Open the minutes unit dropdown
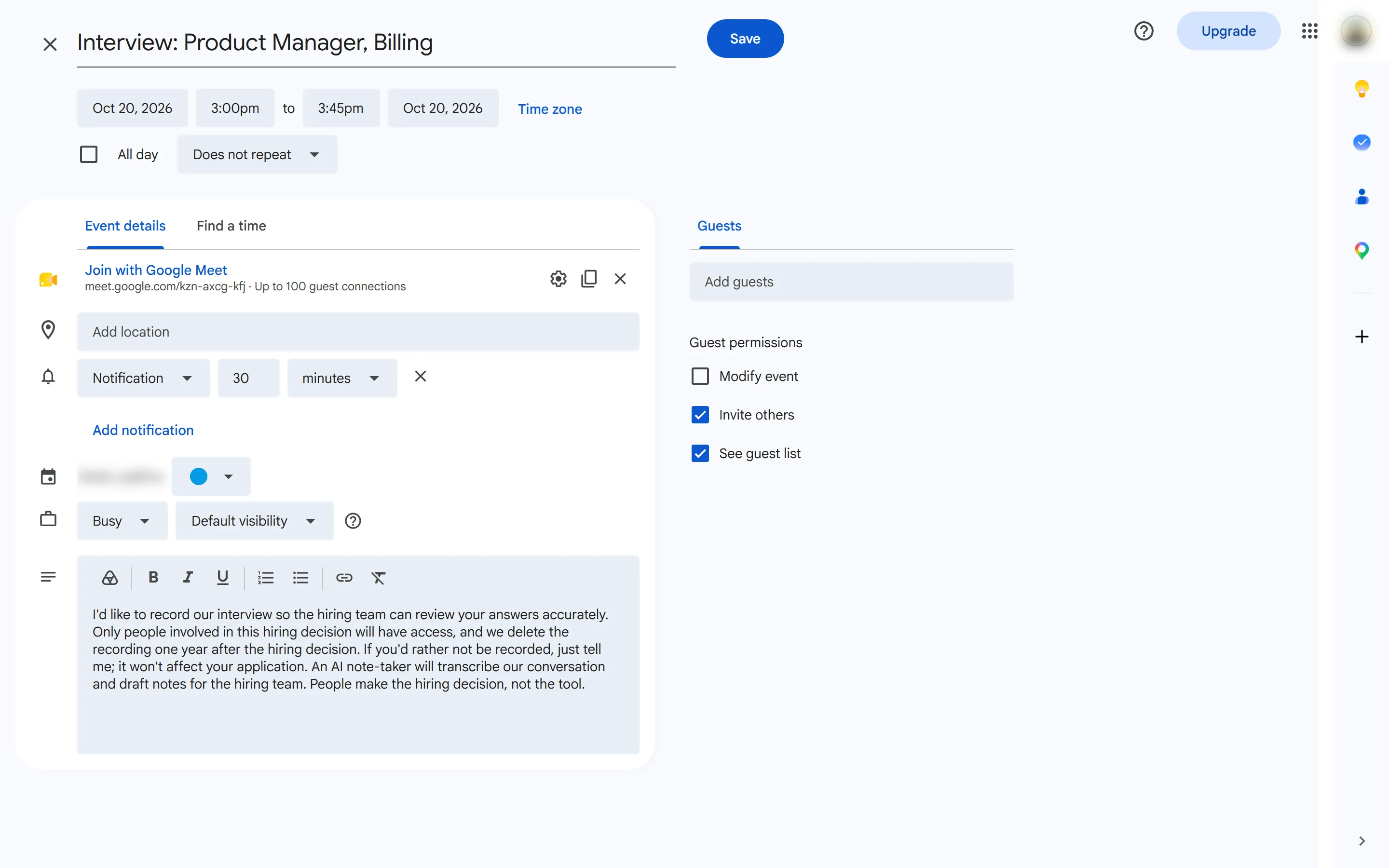The image size is (1389, 868). (x=342, y=379)
